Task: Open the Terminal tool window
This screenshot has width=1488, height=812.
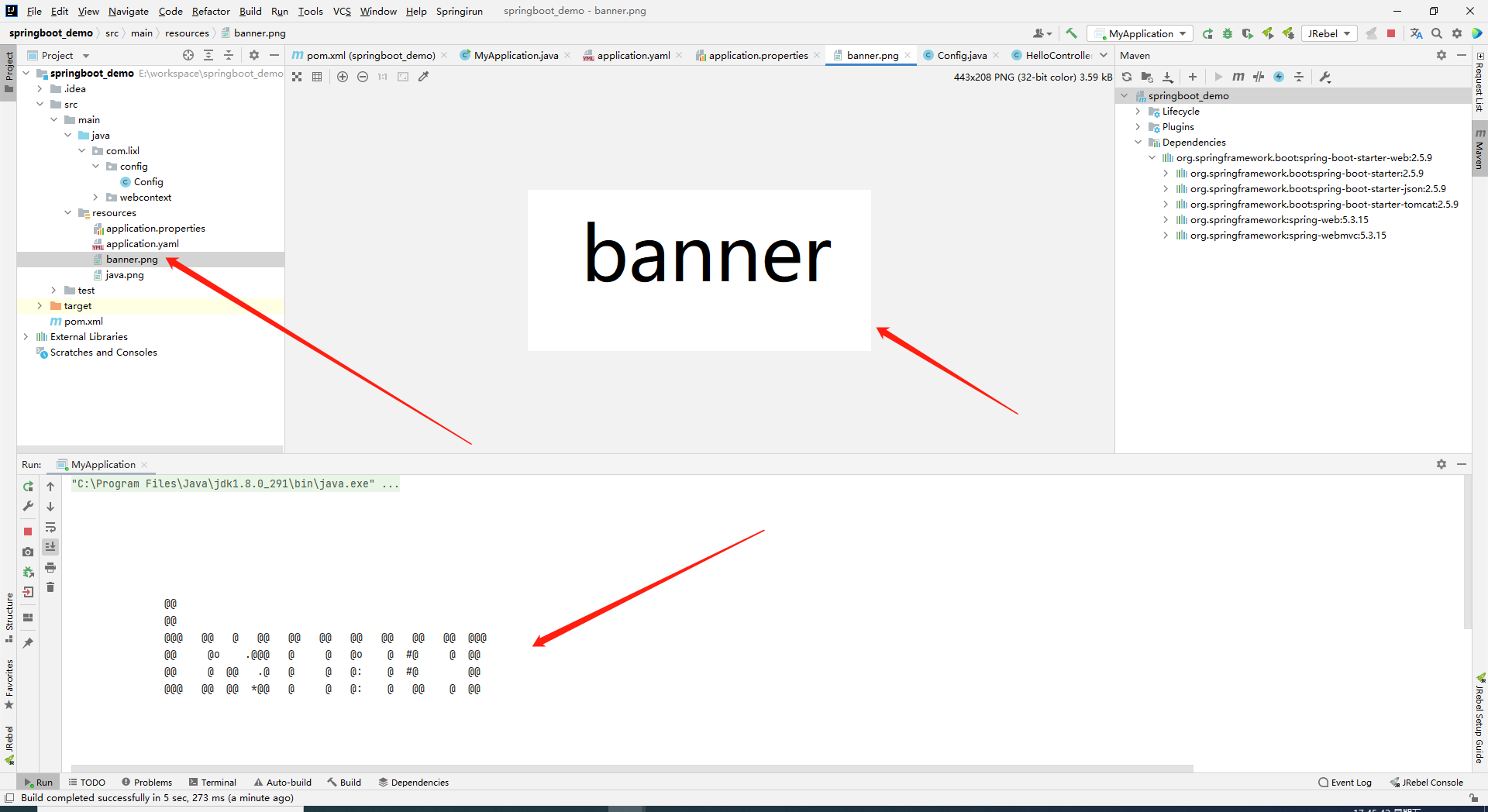Action: tap(218, 782)
